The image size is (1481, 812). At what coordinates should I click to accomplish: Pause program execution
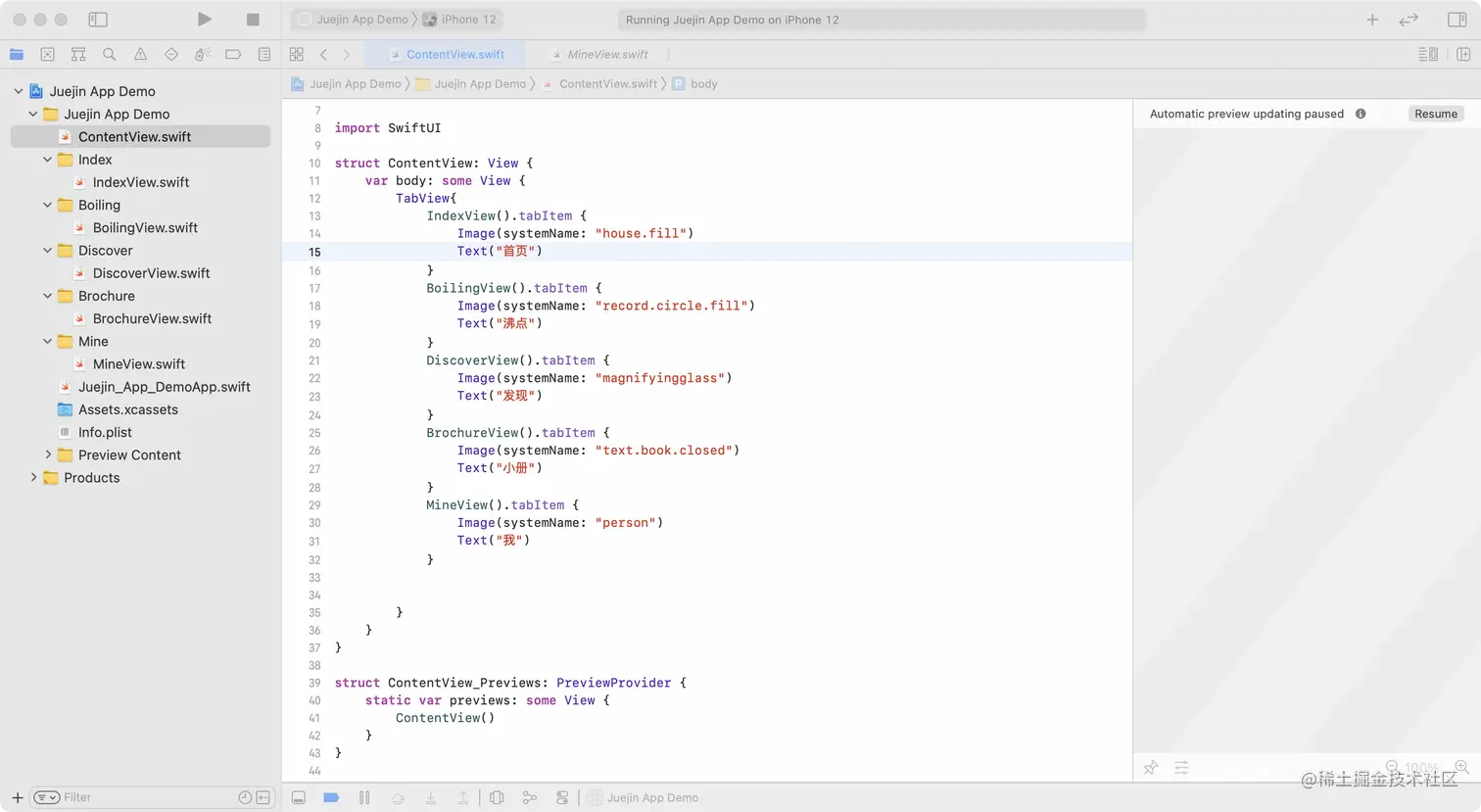coord(364,797)
